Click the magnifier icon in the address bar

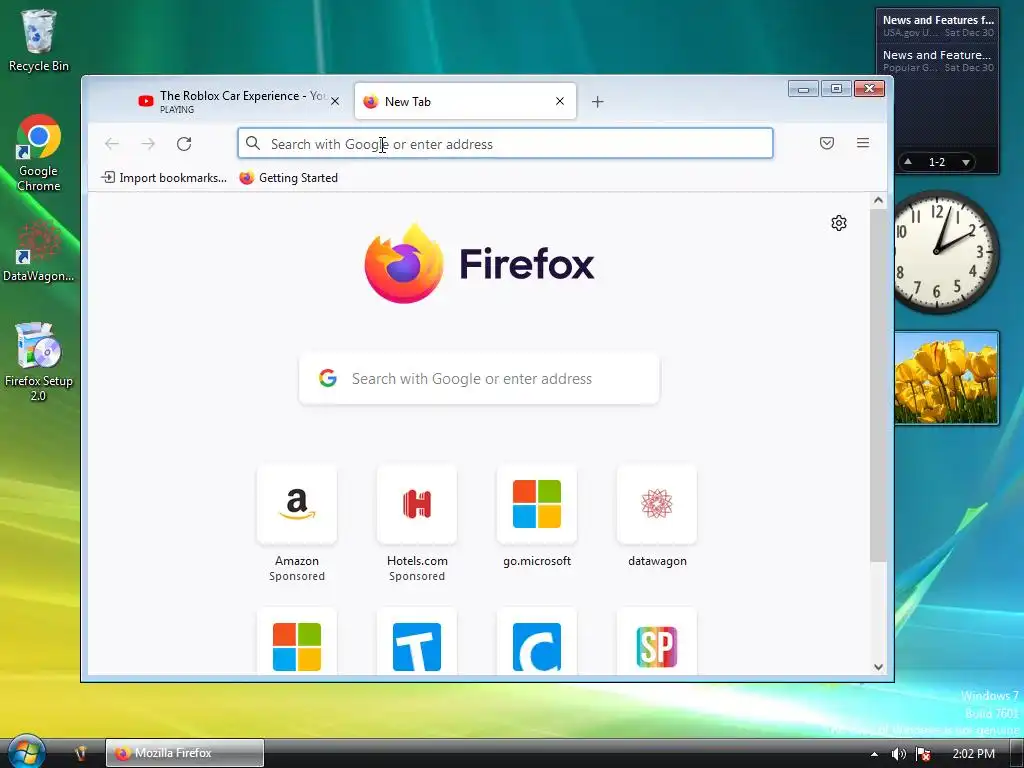click(253, 144)
